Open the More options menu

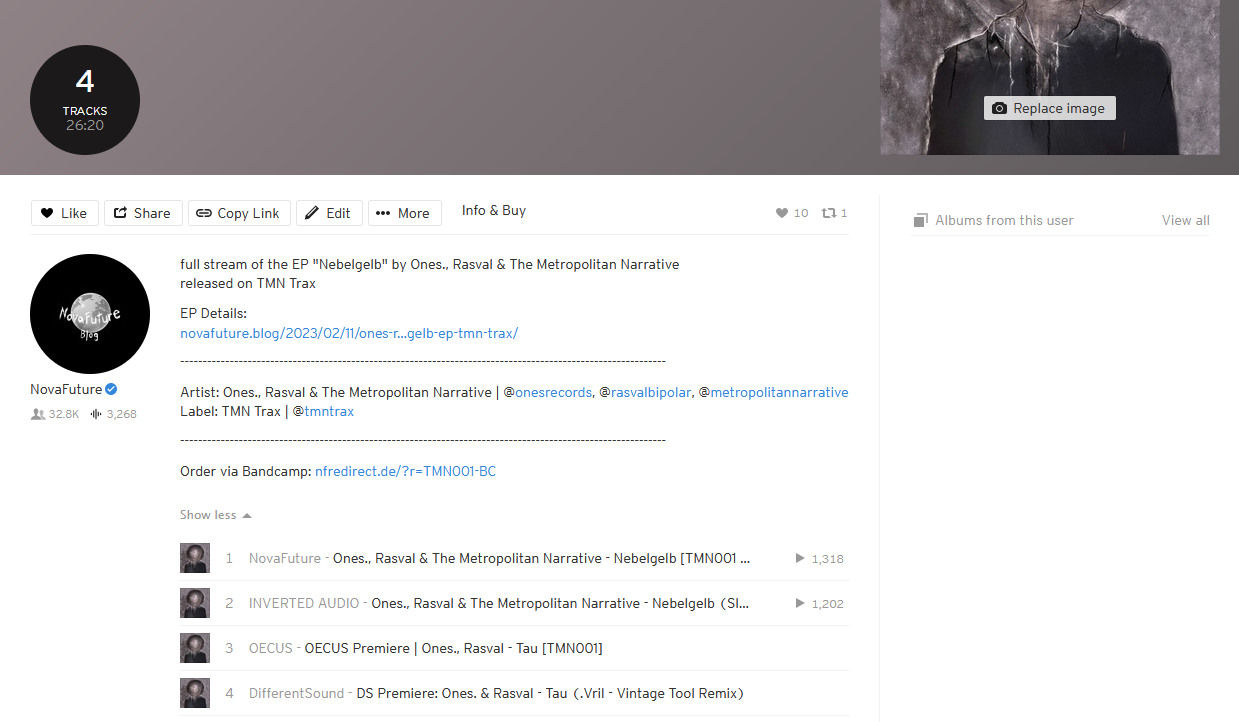(404, 212)
